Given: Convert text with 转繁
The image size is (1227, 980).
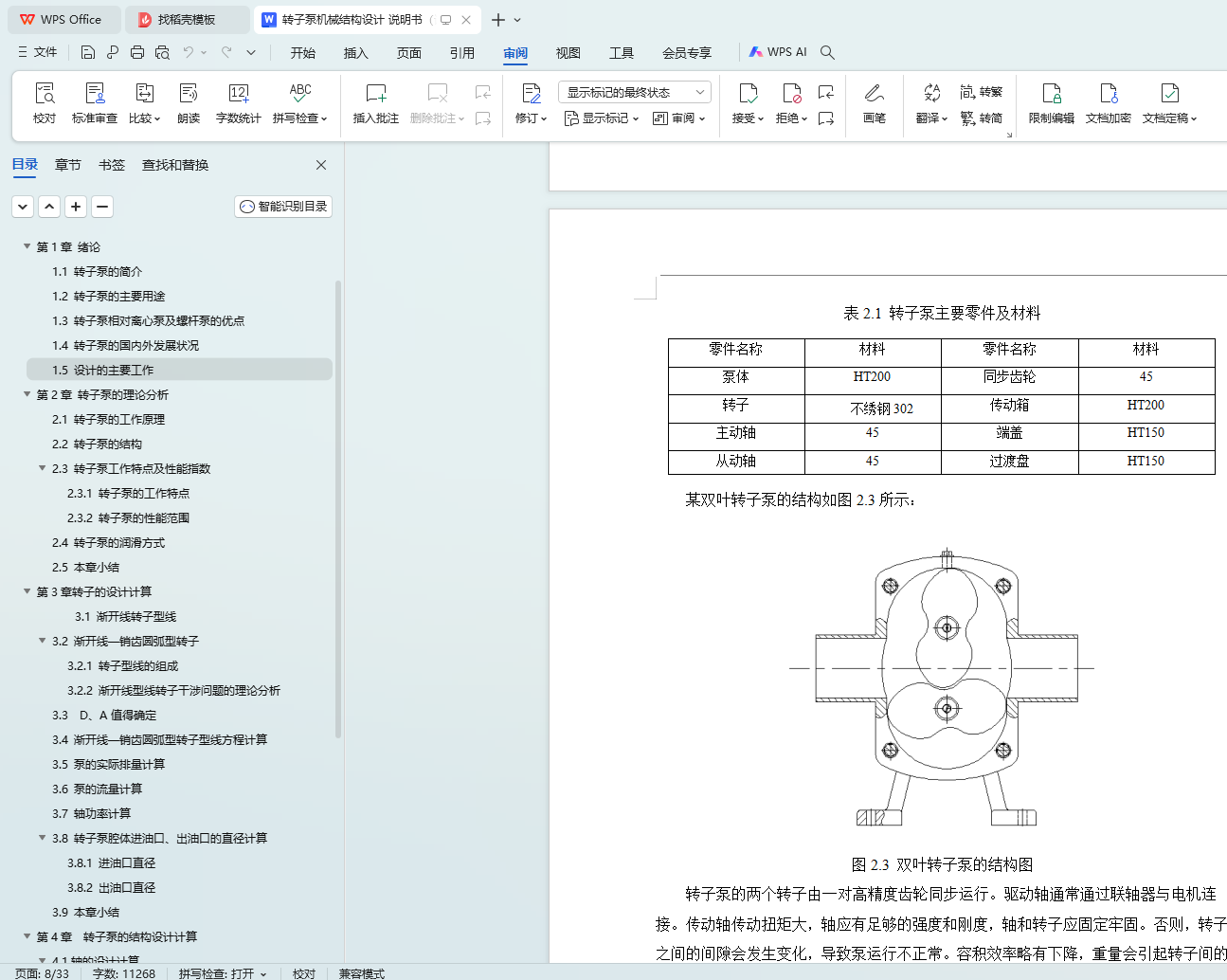Looking at the screenshot, I should 982,92.
